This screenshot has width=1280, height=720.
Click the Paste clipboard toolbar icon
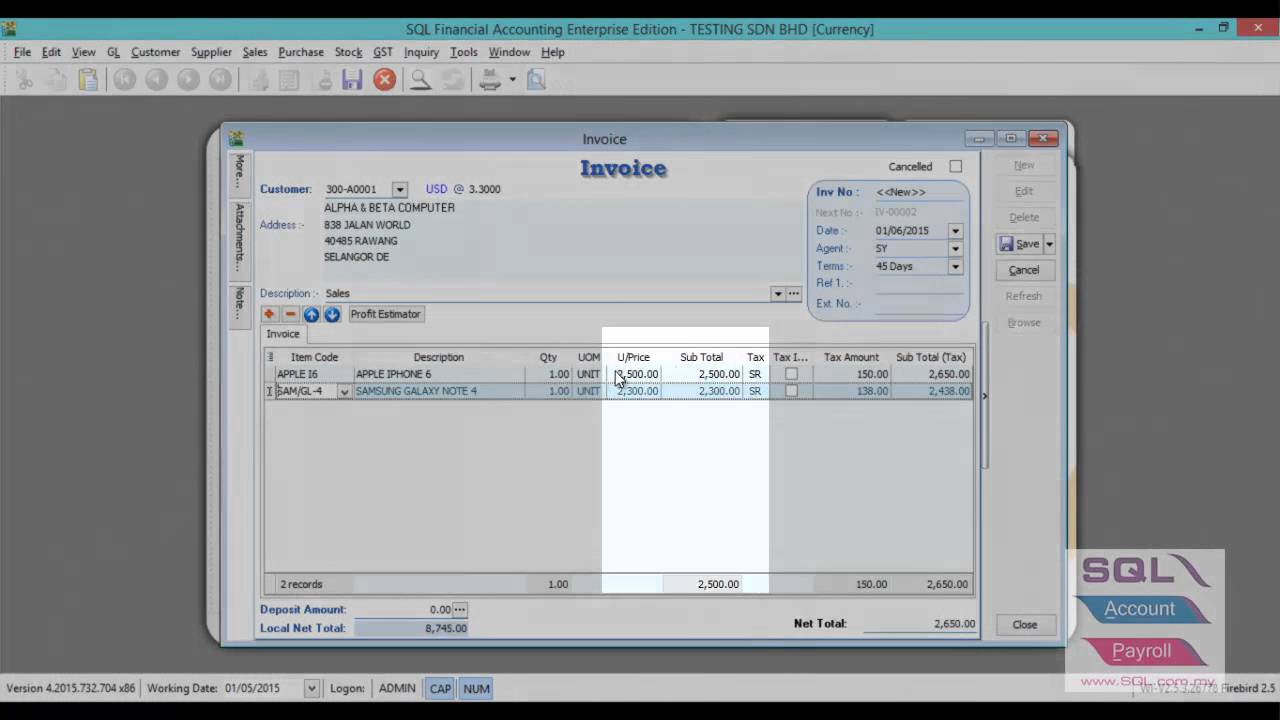[88, 80]
